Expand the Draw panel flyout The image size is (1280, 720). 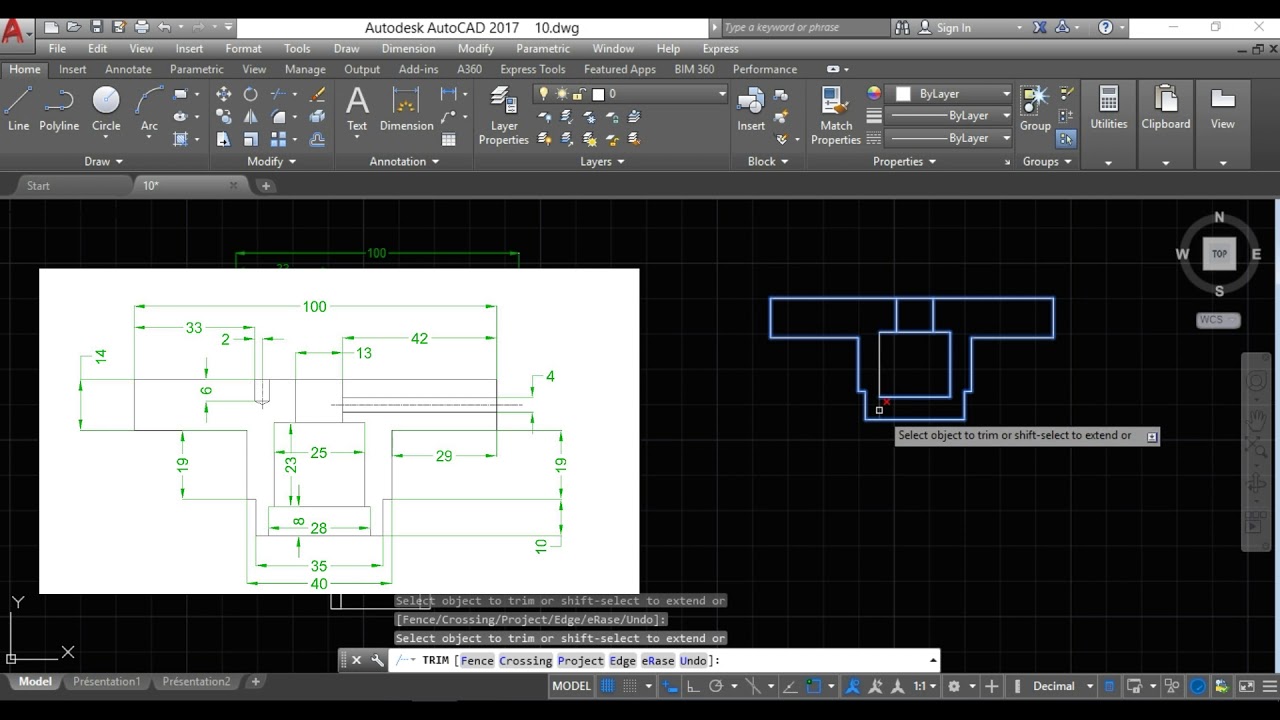[x=104, y=161]
